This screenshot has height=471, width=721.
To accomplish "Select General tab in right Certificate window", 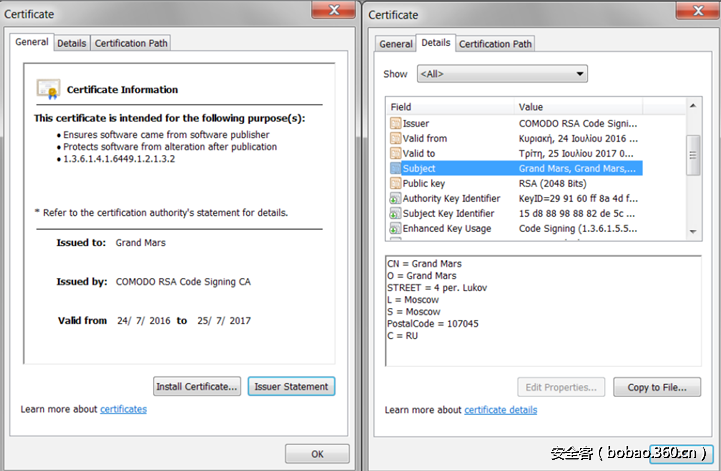I will (x=395, y=44).
